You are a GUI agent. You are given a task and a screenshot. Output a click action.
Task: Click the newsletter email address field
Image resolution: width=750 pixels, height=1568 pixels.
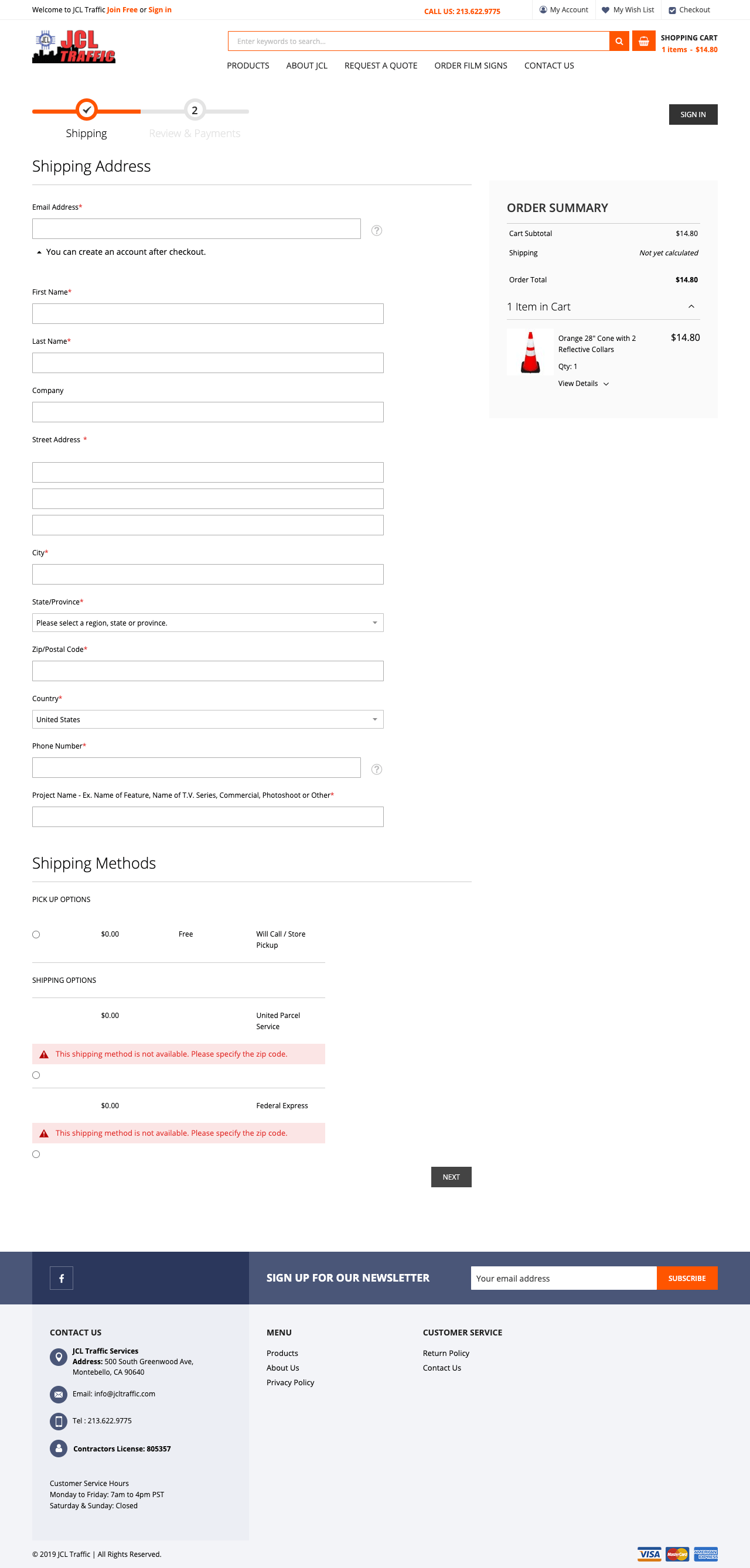563,1277
